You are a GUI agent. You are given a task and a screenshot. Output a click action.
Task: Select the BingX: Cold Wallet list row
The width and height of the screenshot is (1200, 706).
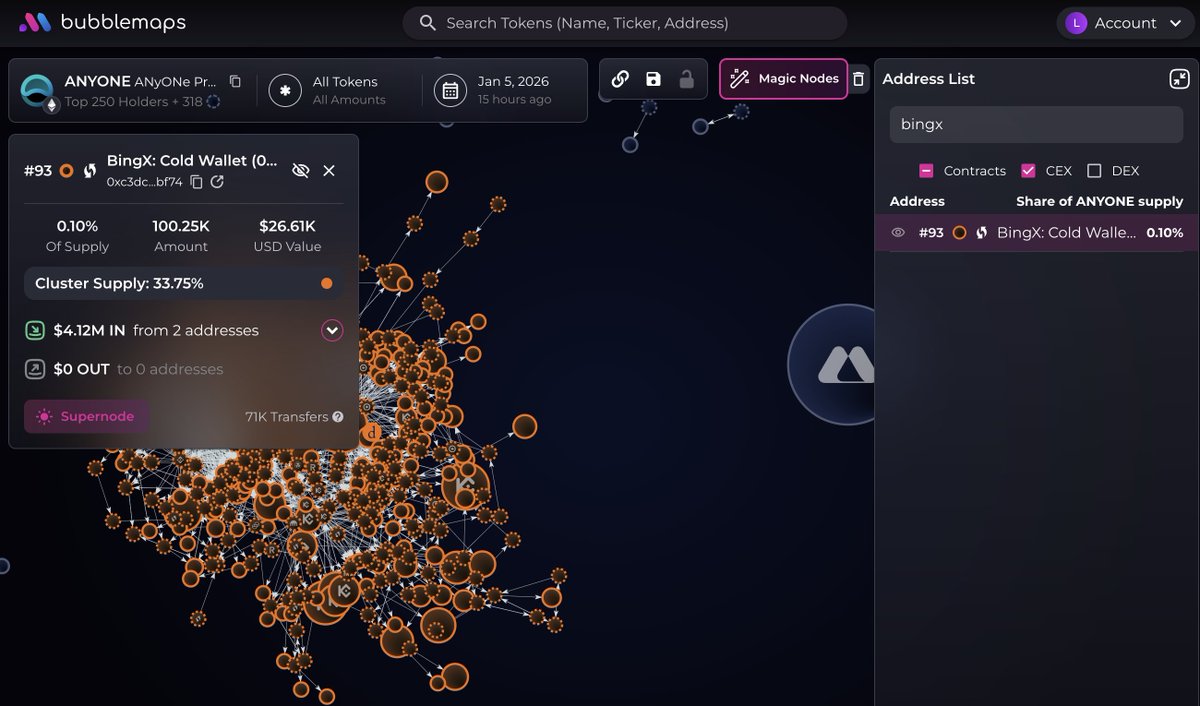coord(1036,232)
